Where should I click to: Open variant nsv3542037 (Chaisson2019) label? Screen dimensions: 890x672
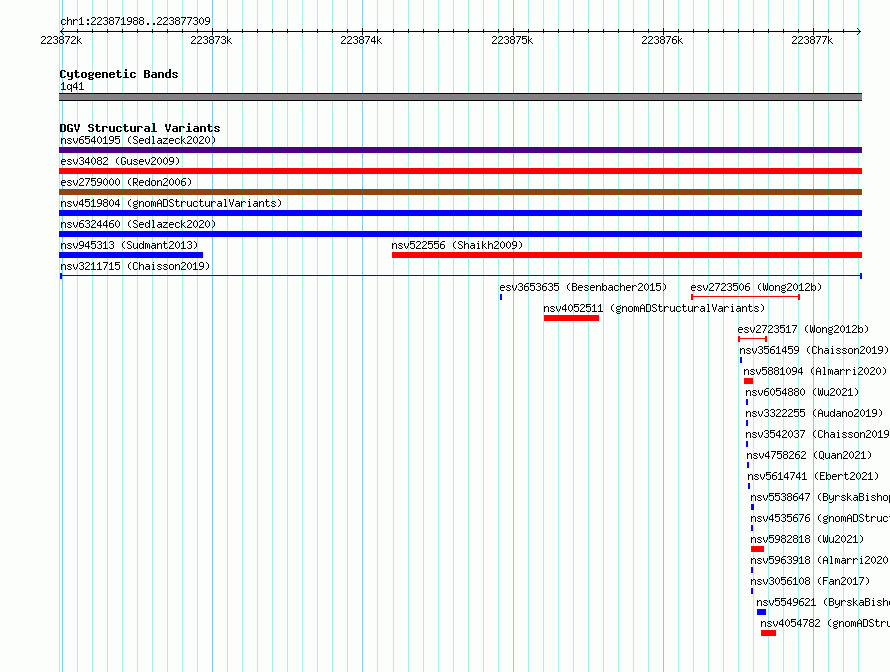pos(817,434)
